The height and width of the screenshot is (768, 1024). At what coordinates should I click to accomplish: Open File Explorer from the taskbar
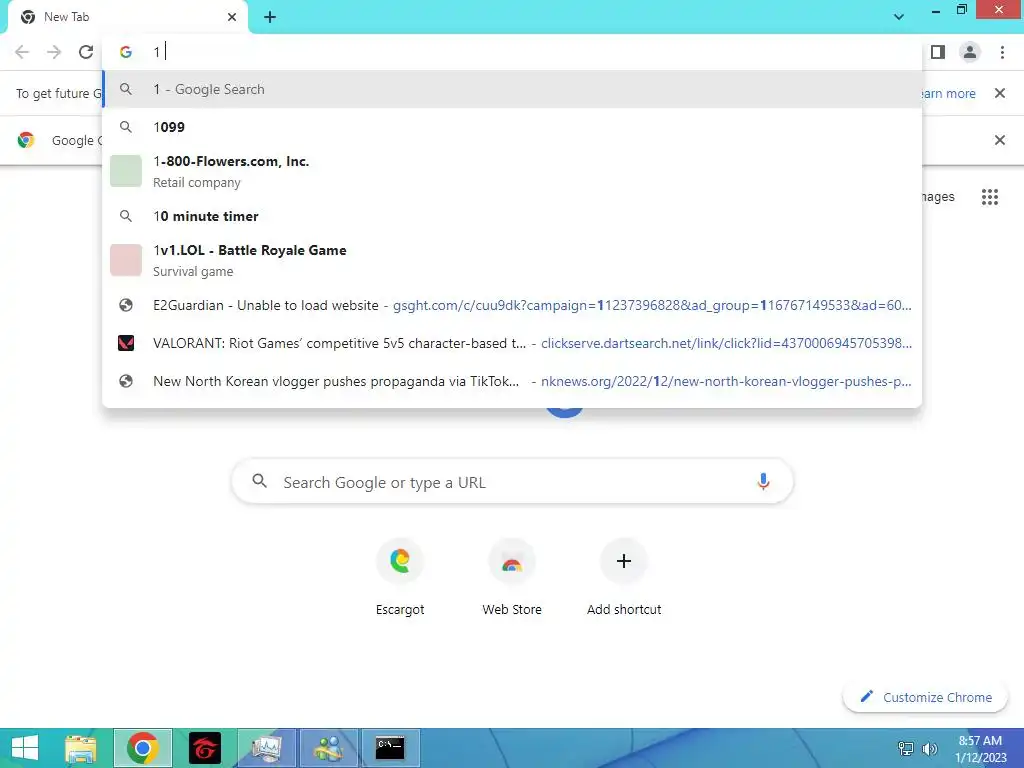pyautogui.click(x=80, y=748)
